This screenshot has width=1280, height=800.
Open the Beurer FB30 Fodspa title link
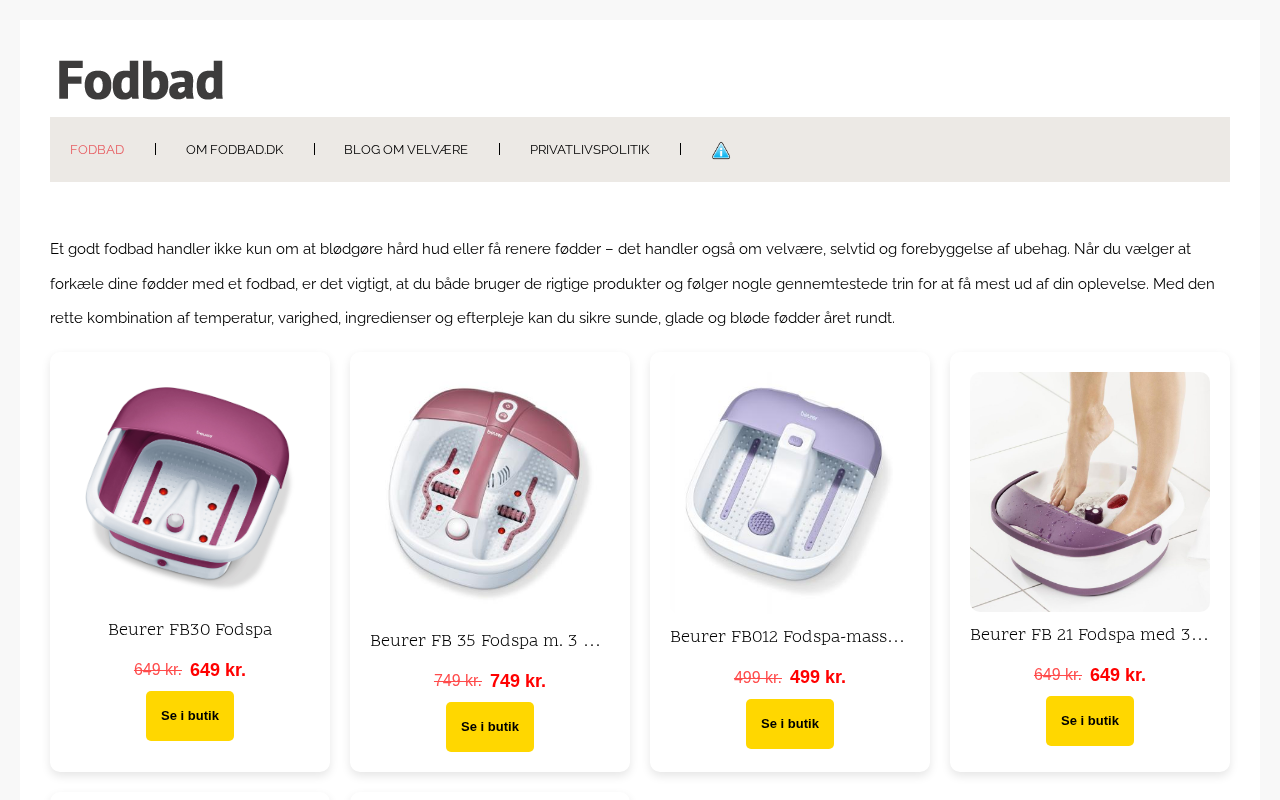(x=190, y=630)
